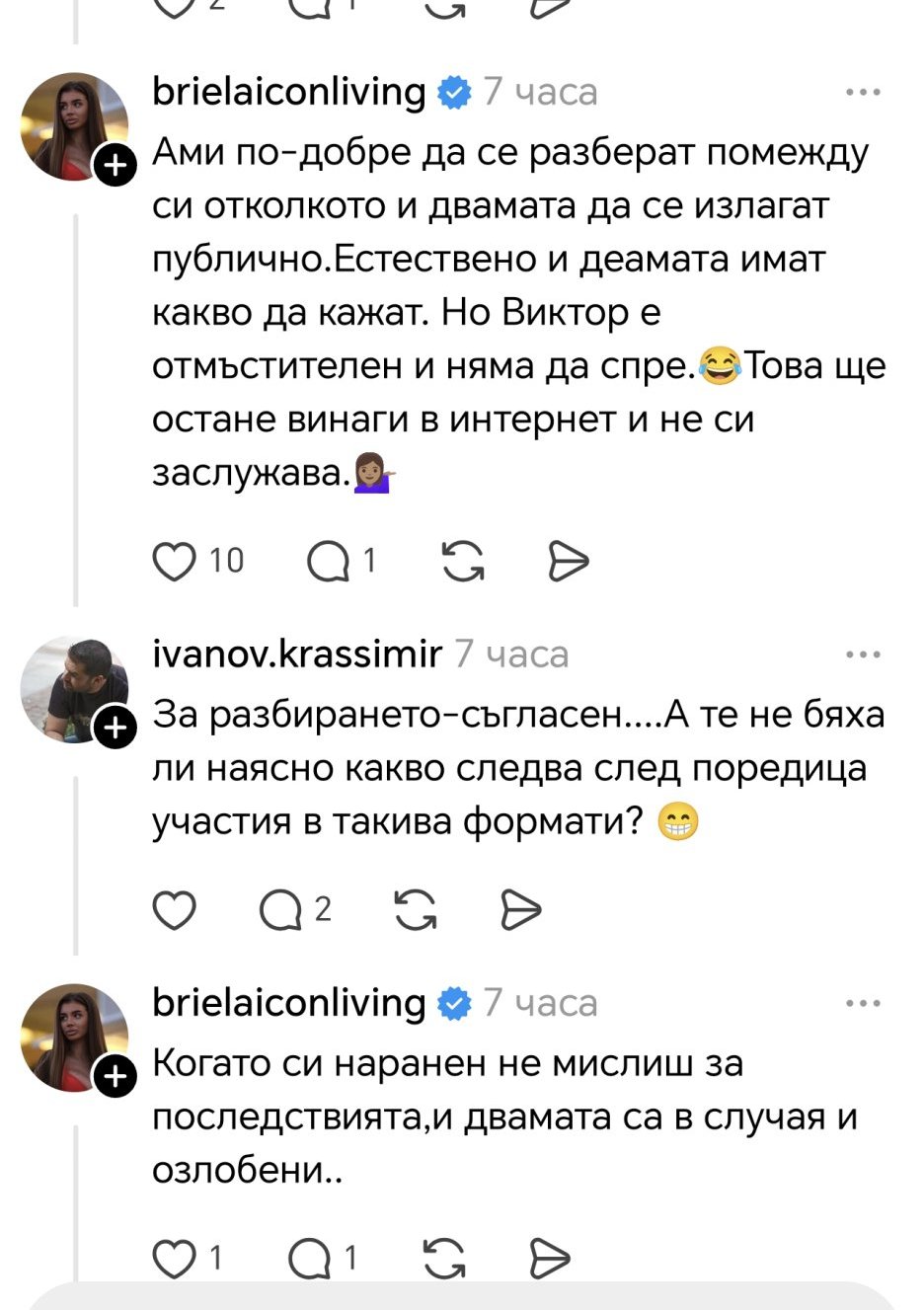Open ivanov.krassimir profile via username

[297, 654]
